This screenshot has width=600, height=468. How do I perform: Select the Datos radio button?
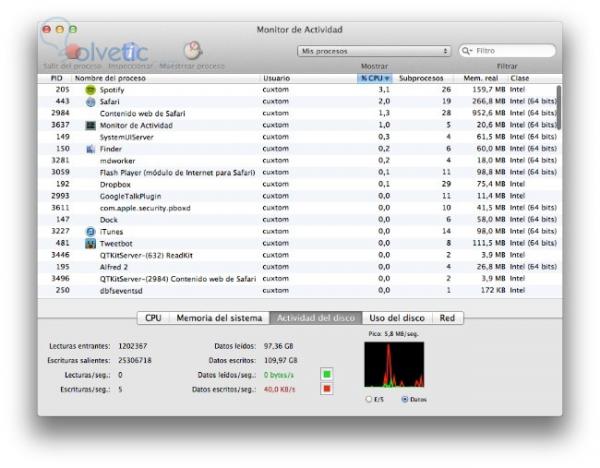pos(404,399)
